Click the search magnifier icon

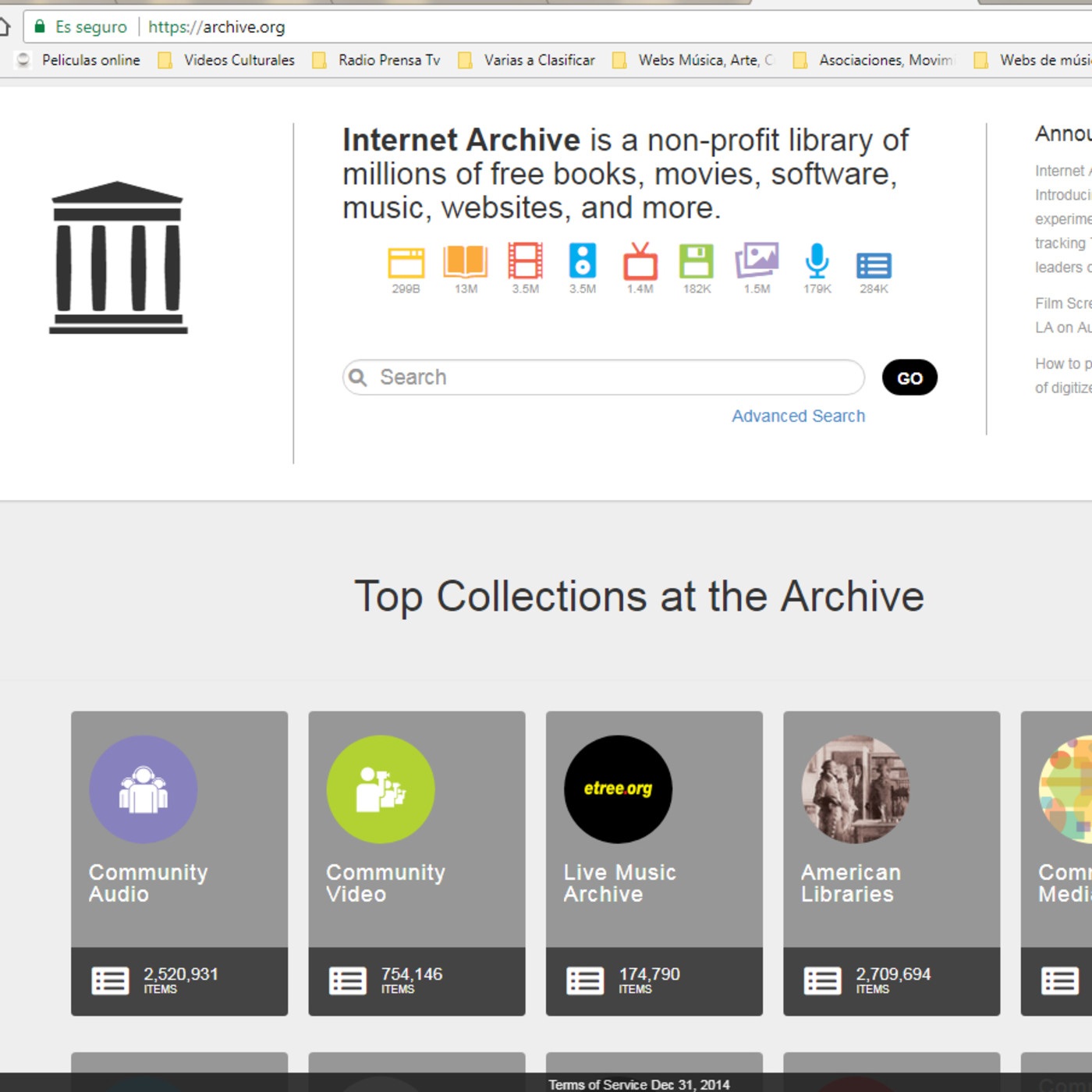pyautogui.click(x=358, y=378)
